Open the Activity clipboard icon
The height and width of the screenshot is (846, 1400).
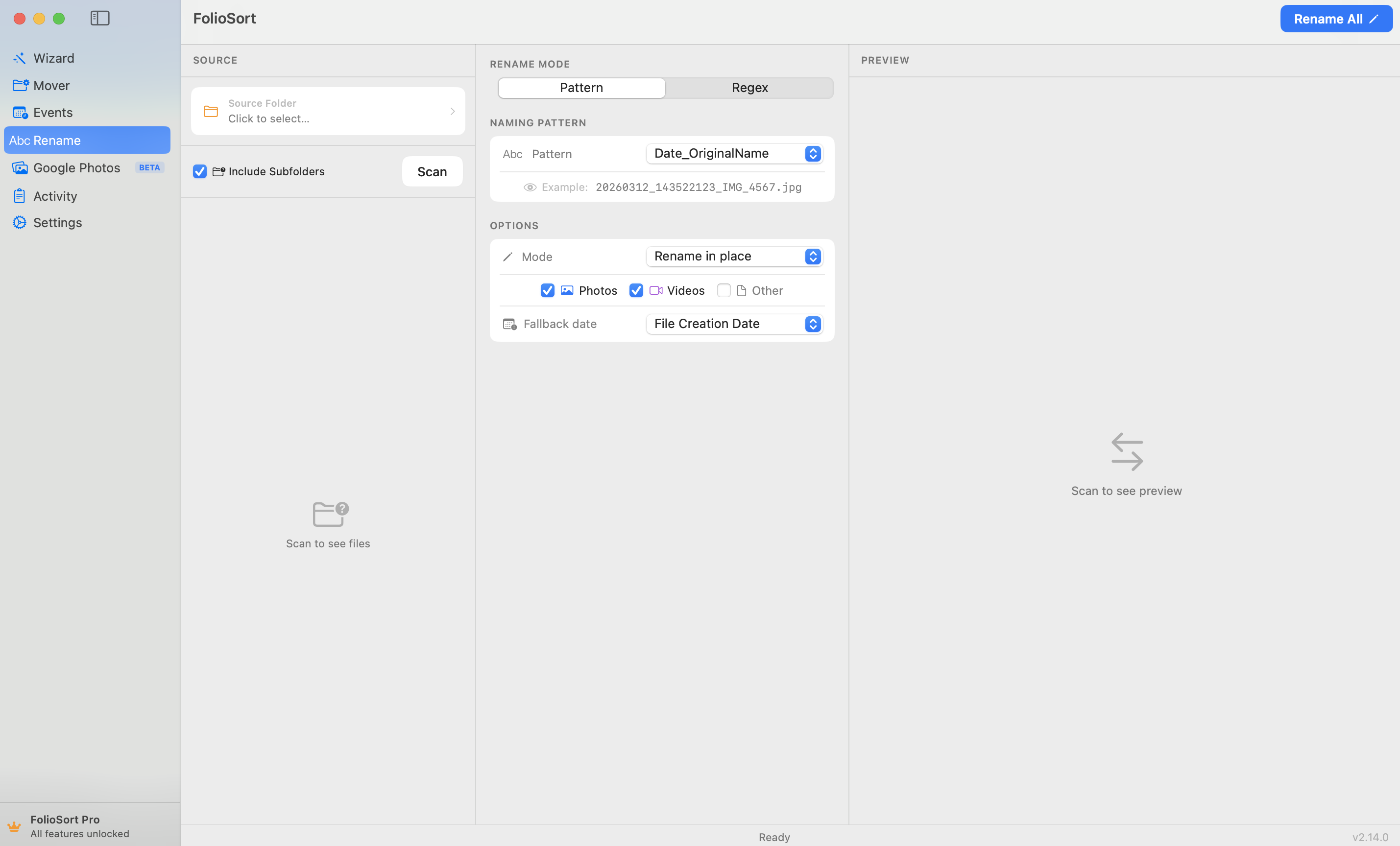click(19, 196)
